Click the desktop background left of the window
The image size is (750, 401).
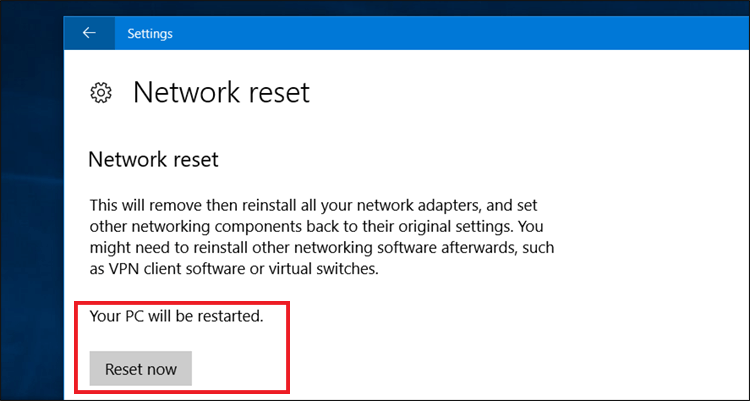30,200
